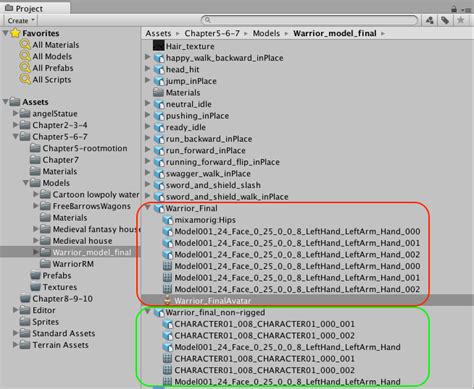Click the lock icon in Project panel
The image size is (474, 389).
454,9
